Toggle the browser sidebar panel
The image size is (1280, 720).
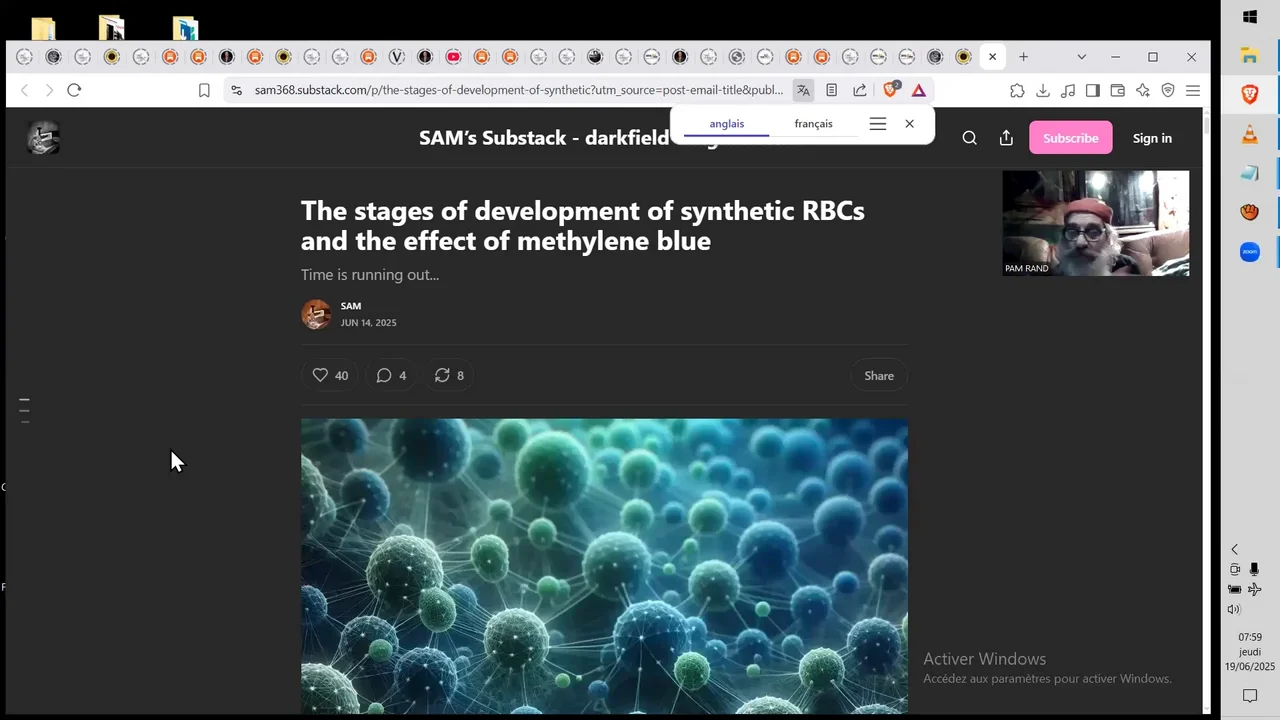[1093, 90]
